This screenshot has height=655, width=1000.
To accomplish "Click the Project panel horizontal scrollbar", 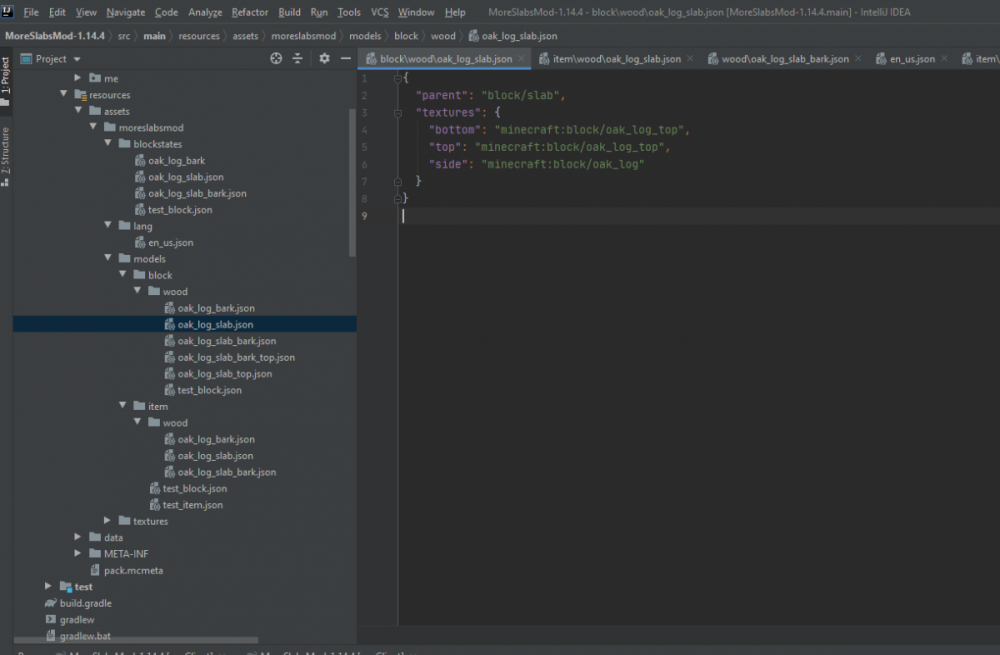I will coord(136,640).
